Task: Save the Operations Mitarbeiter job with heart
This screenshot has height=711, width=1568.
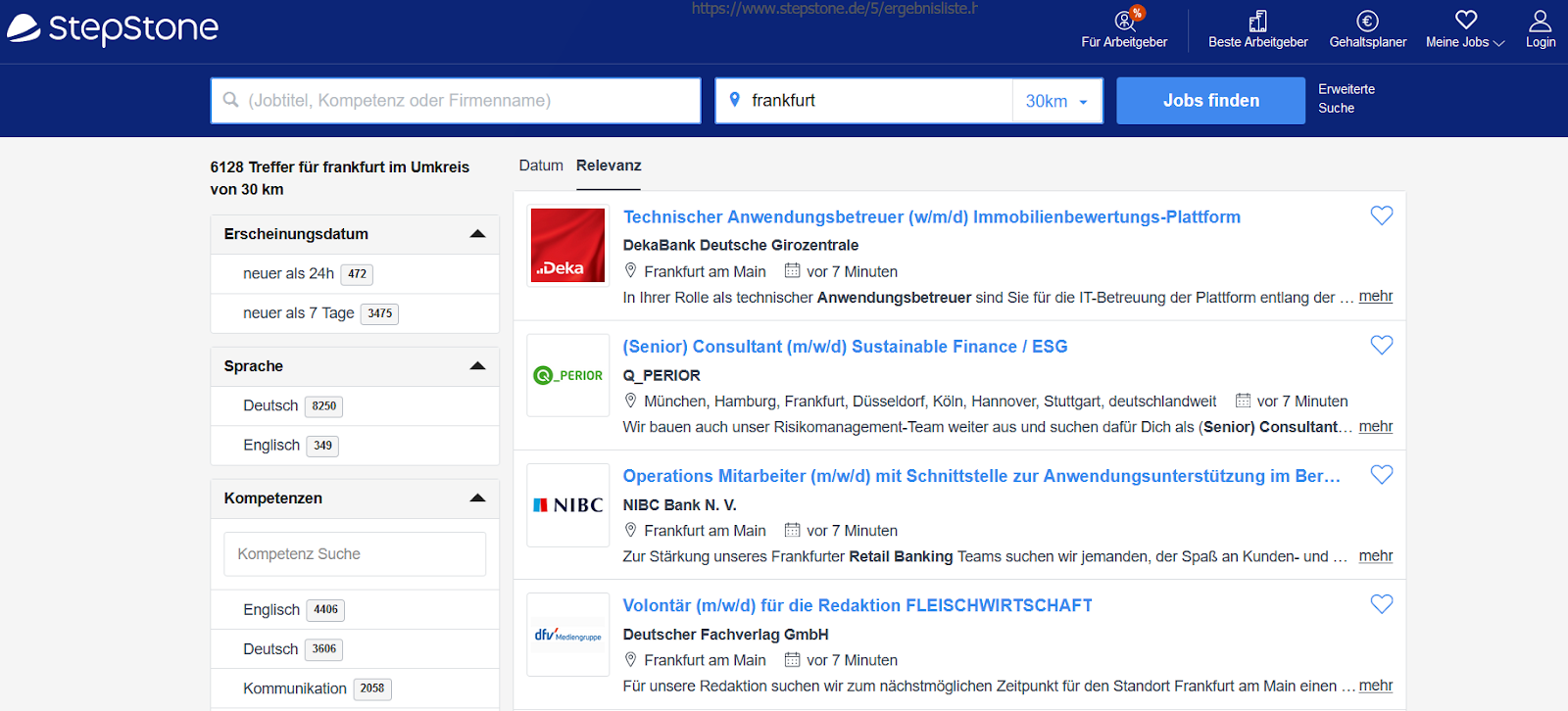Action: [x=1381, y=474]
